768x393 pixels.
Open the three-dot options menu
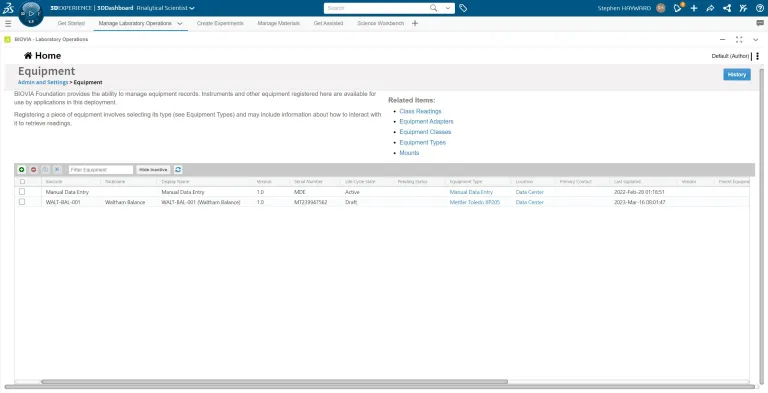pos(757,56)
